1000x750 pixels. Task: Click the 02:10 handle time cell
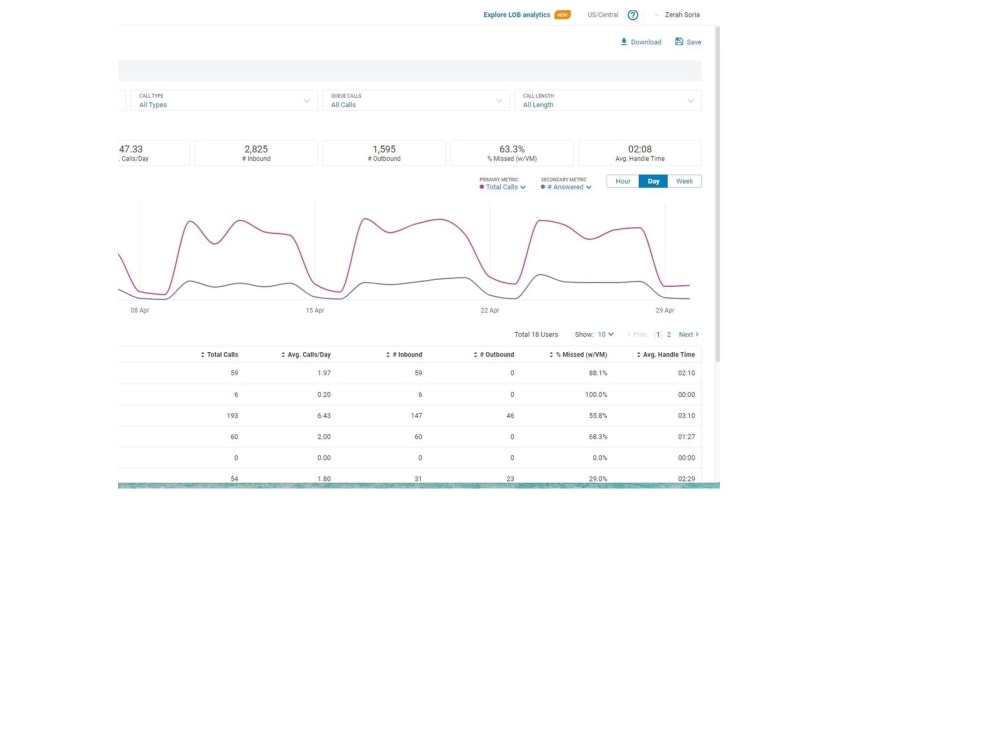pos(686,373)
